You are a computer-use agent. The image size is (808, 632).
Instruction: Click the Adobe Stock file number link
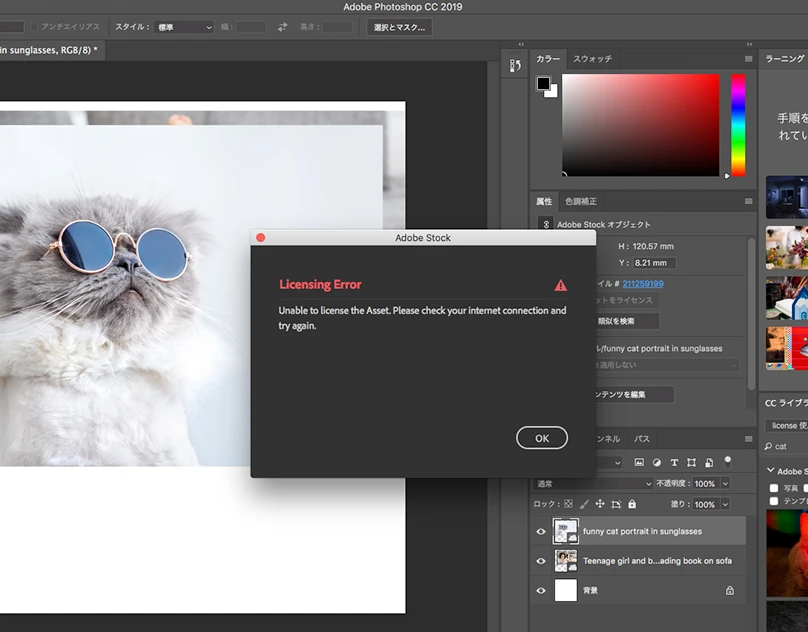tap(643, 284)
